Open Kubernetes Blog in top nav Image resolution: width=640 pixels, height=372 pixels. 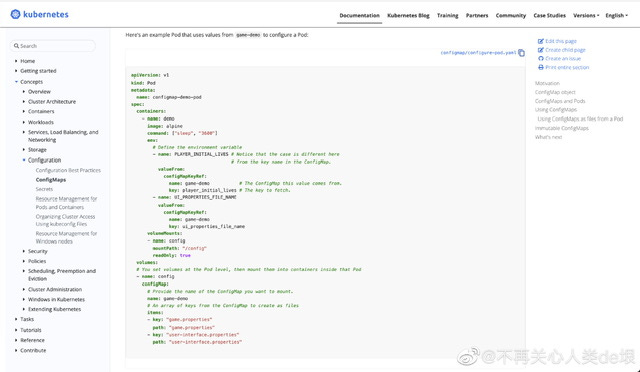click(x=408, y=16)
